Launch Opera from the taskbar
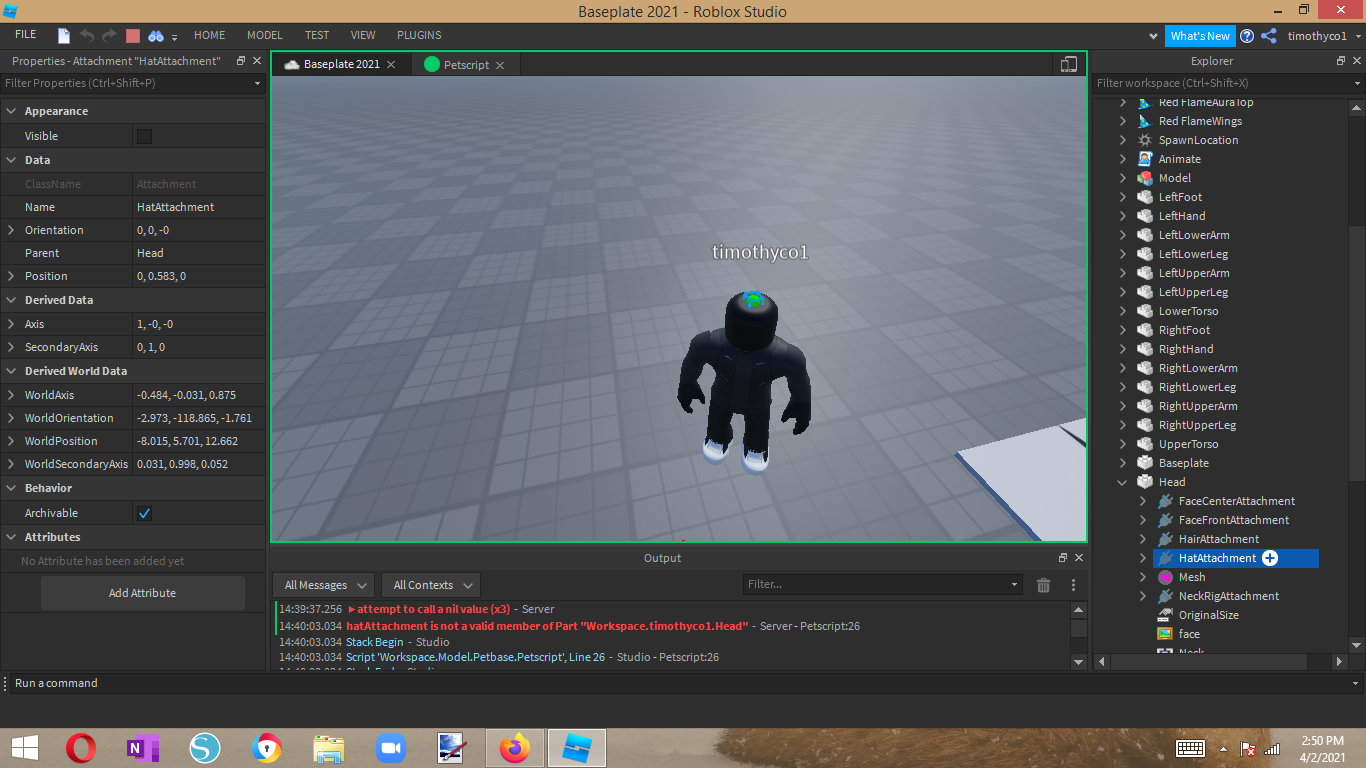 [81, 748]
